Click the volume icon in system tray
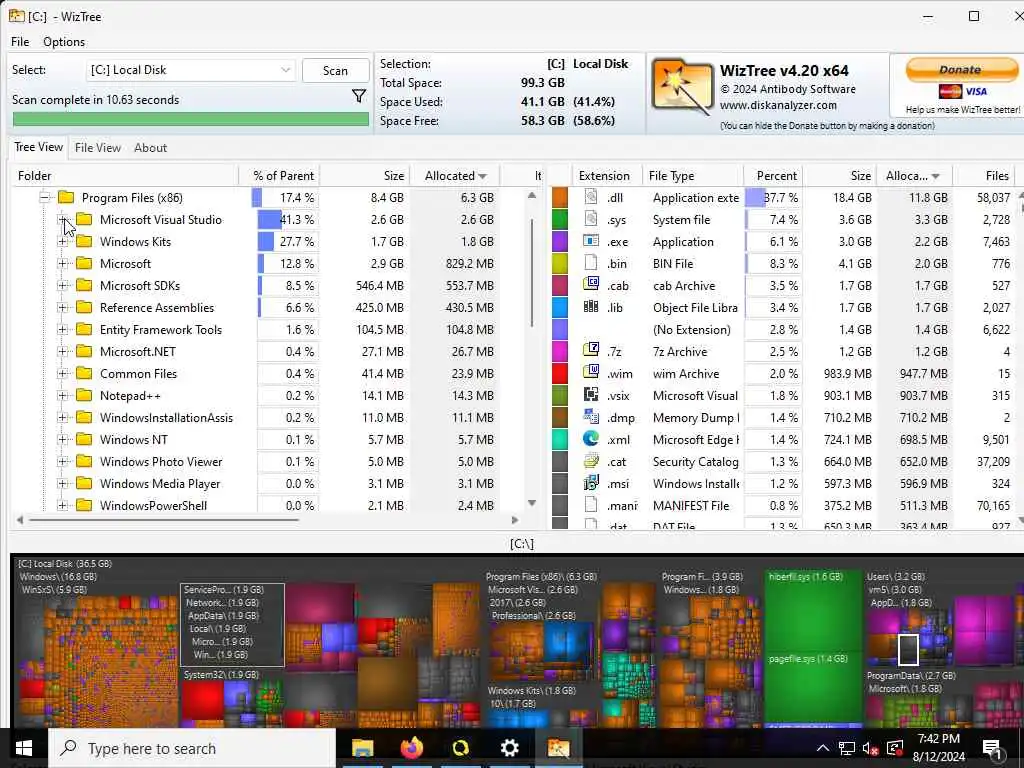Image resolution: width=1024 pixels, height=768 pixels. [x=870, y=748]
